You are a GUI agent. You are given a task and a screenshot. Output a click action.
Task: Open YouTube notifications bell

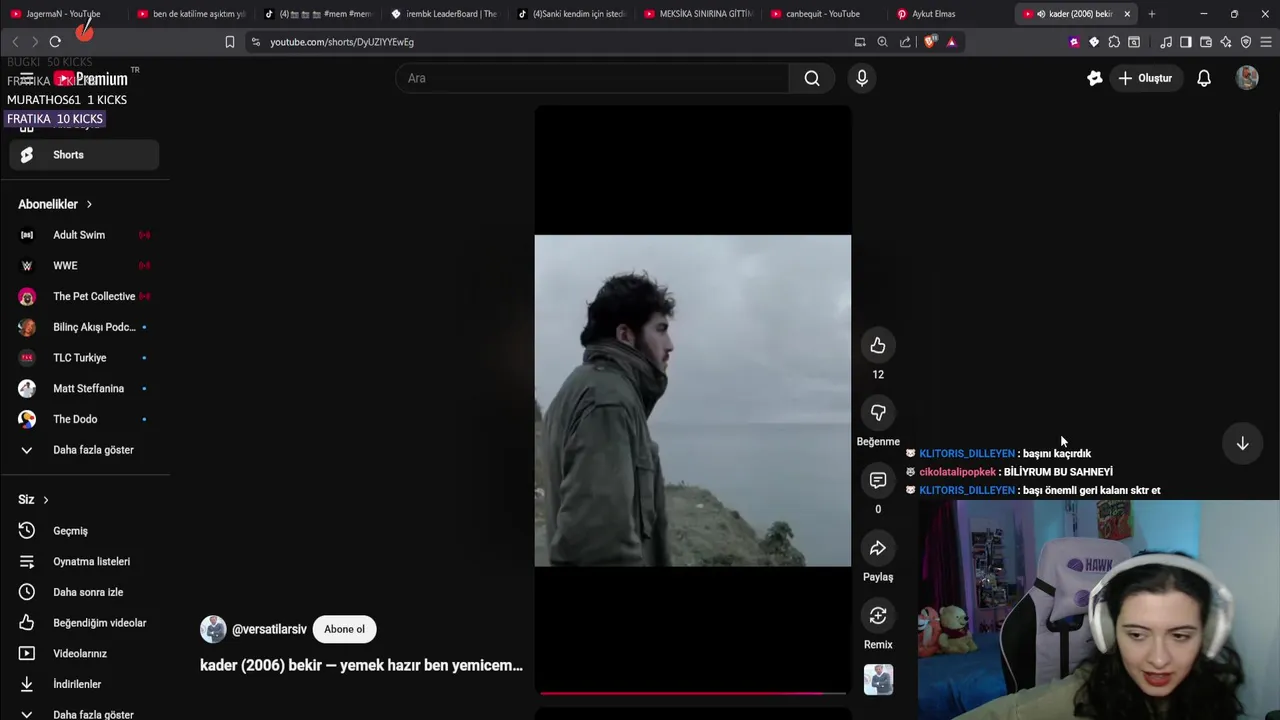point(1204,78)
